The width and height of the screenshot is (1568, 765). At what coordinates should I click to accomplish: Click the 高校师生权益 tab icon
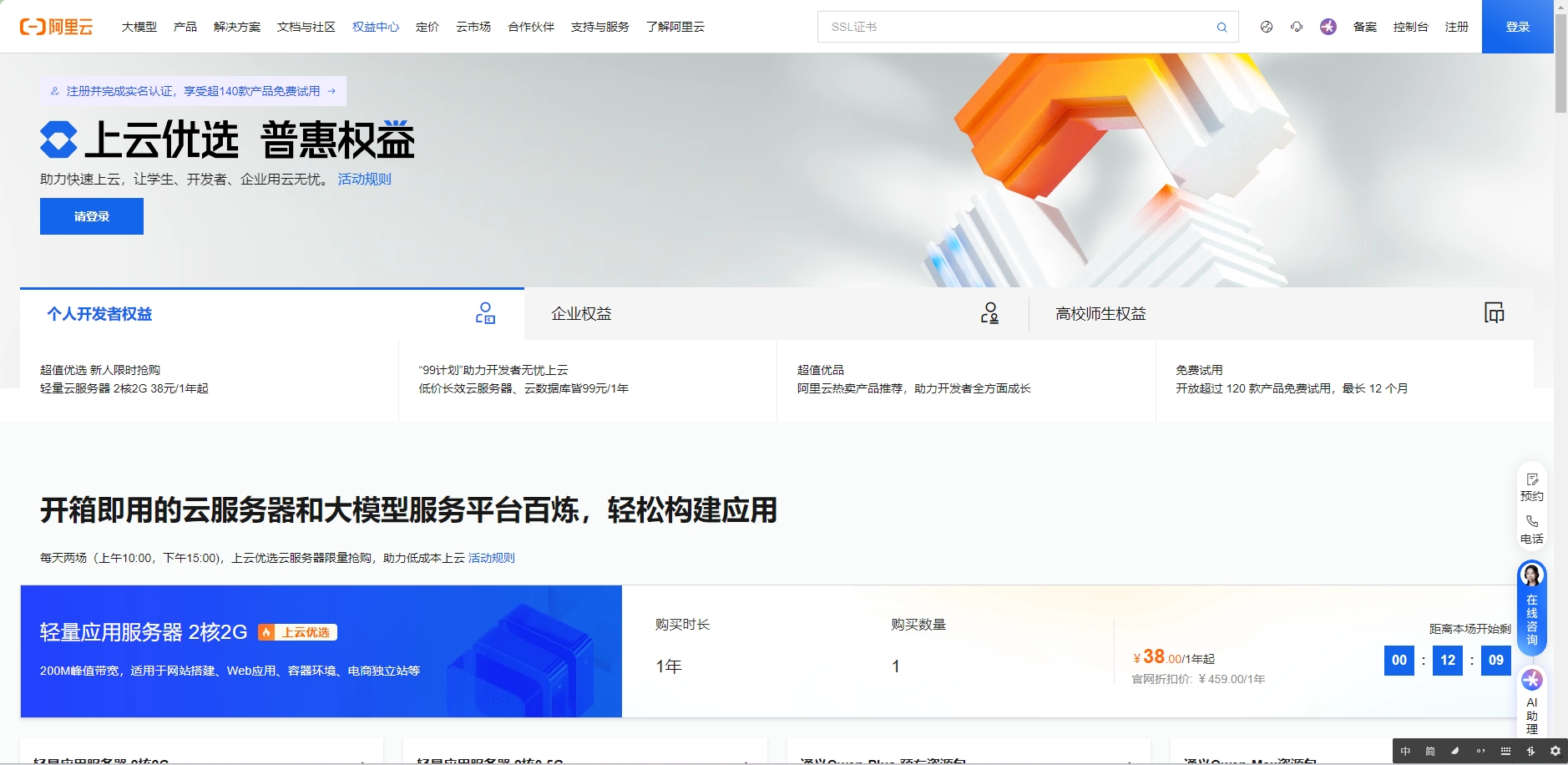coord(1495,313)
